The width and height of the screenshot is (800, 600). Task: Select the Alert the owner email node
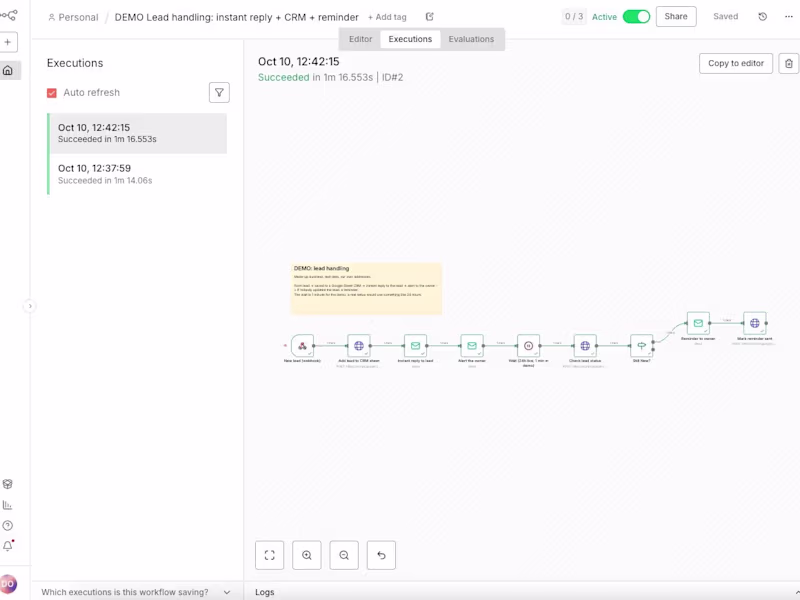click(472, 346)
